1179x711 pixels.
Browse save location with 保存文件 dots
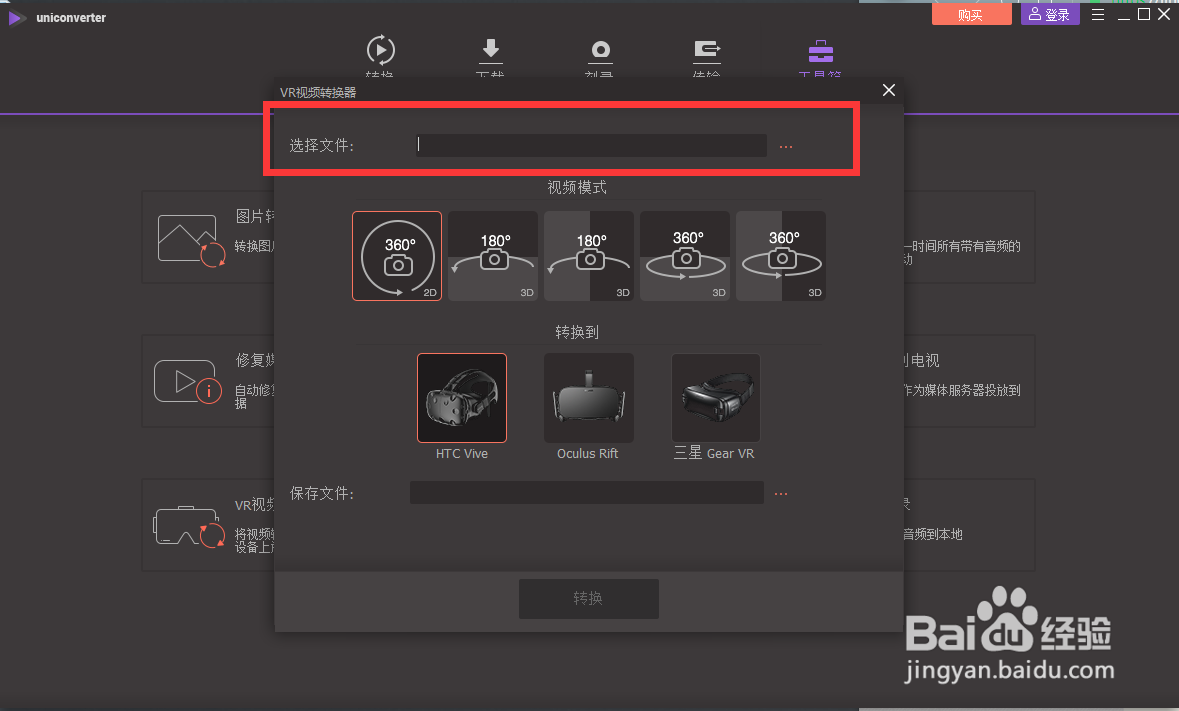(x=781, y=494)
